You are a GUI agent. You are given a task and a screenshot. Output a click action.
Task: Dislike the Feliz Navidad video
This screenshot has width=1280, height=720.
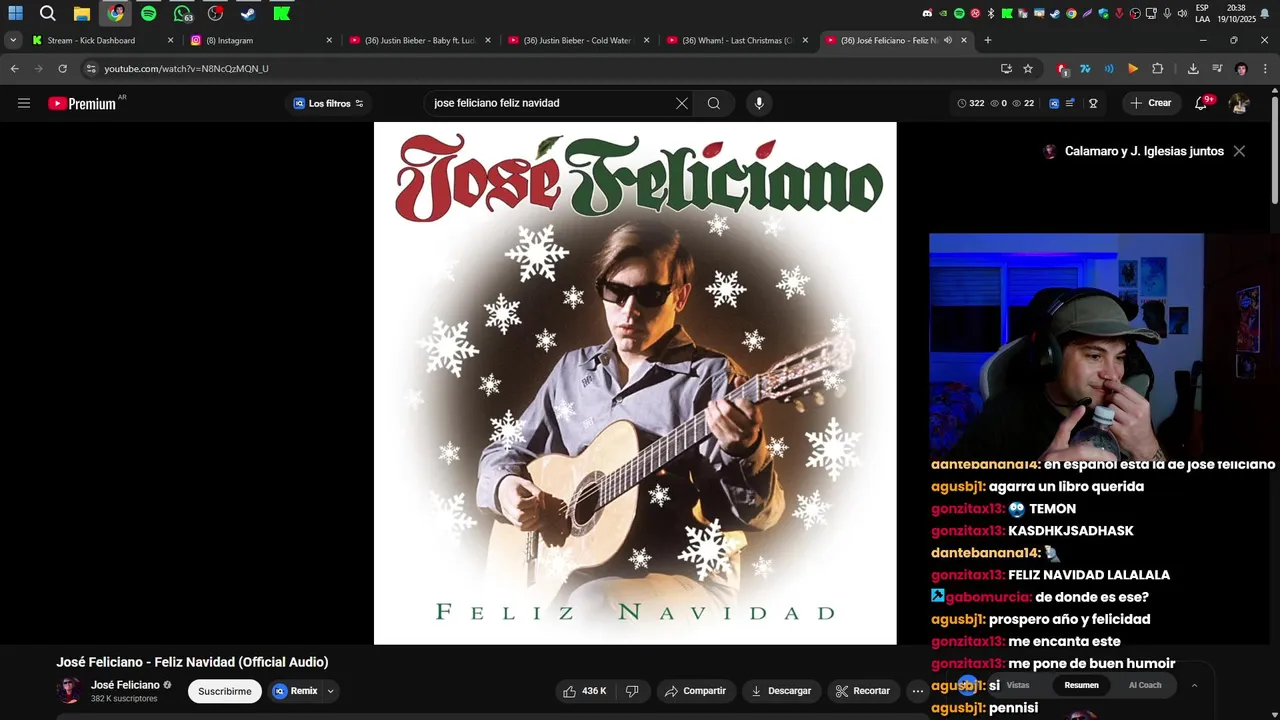click(x=632, y=691)
